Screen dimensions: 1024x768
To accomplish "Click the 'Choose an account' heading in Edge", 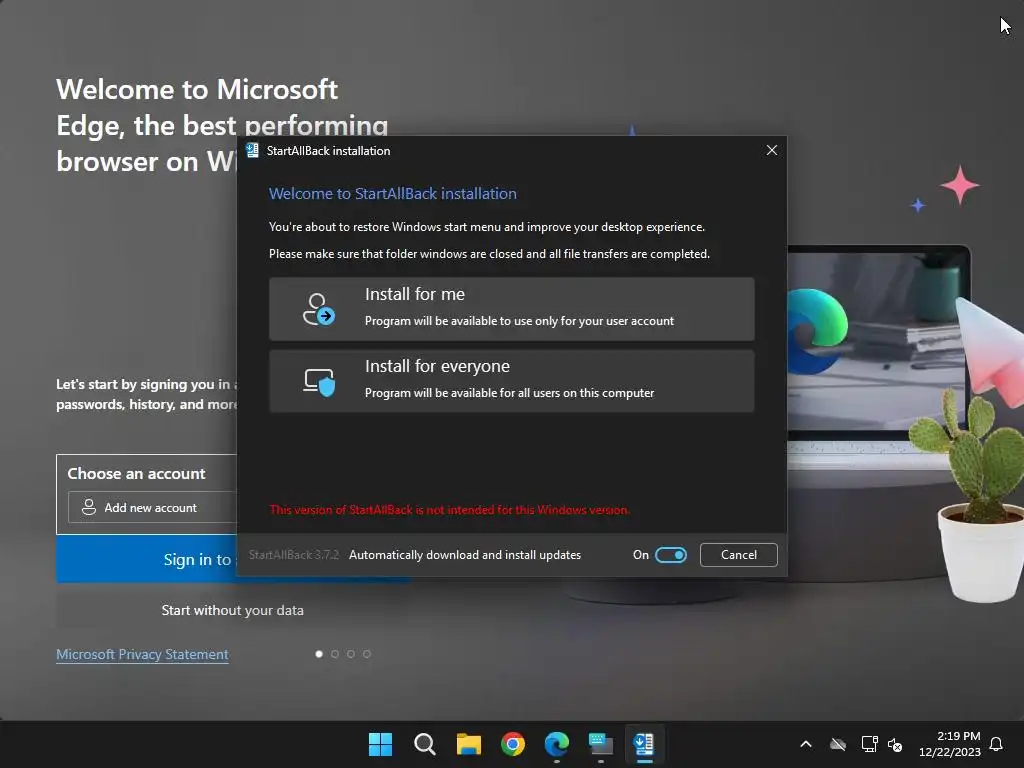I will (x=136, y=473).
